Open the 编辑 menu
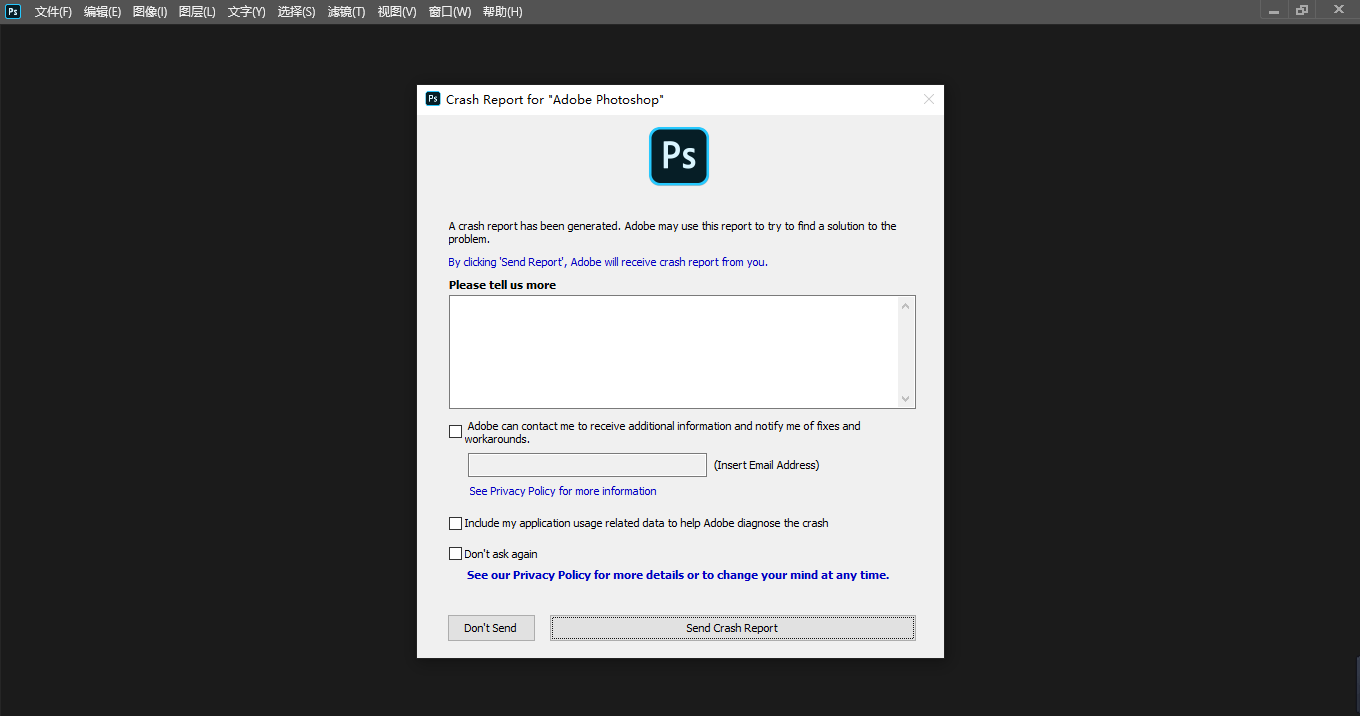This screenshot has height=716, width=1360. point(101,12)
